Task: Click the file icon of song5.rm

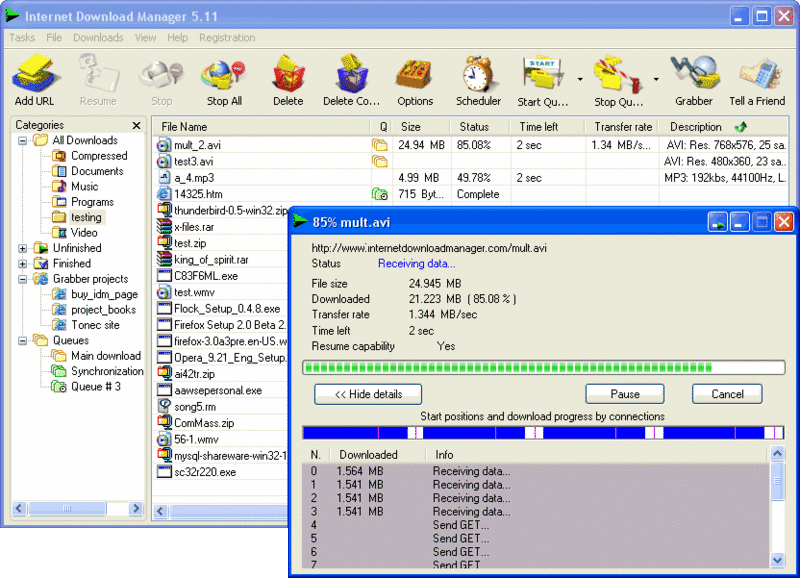Action: pos(164,406)
